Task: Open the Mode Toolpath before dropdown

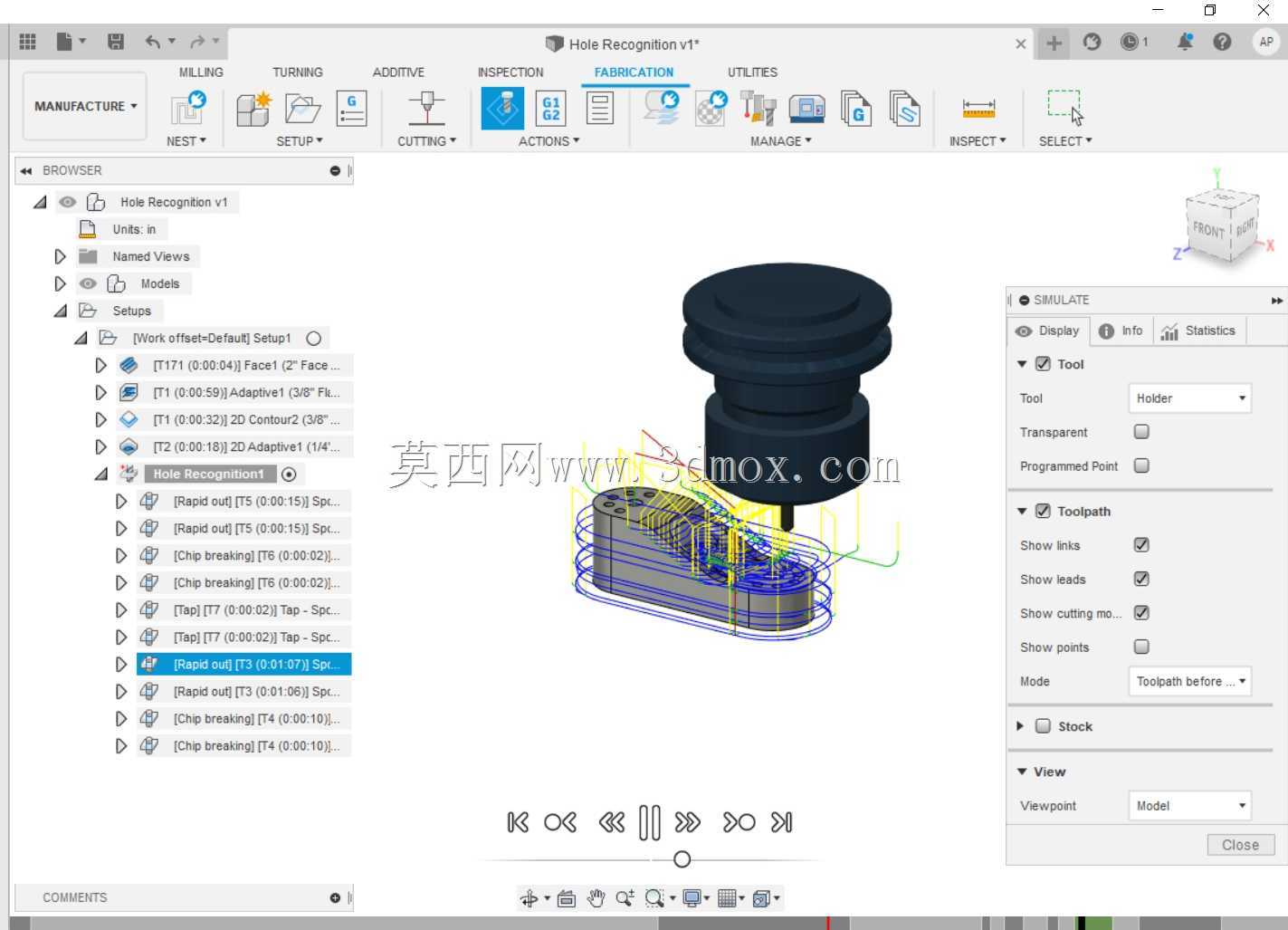Action: 1189,681
